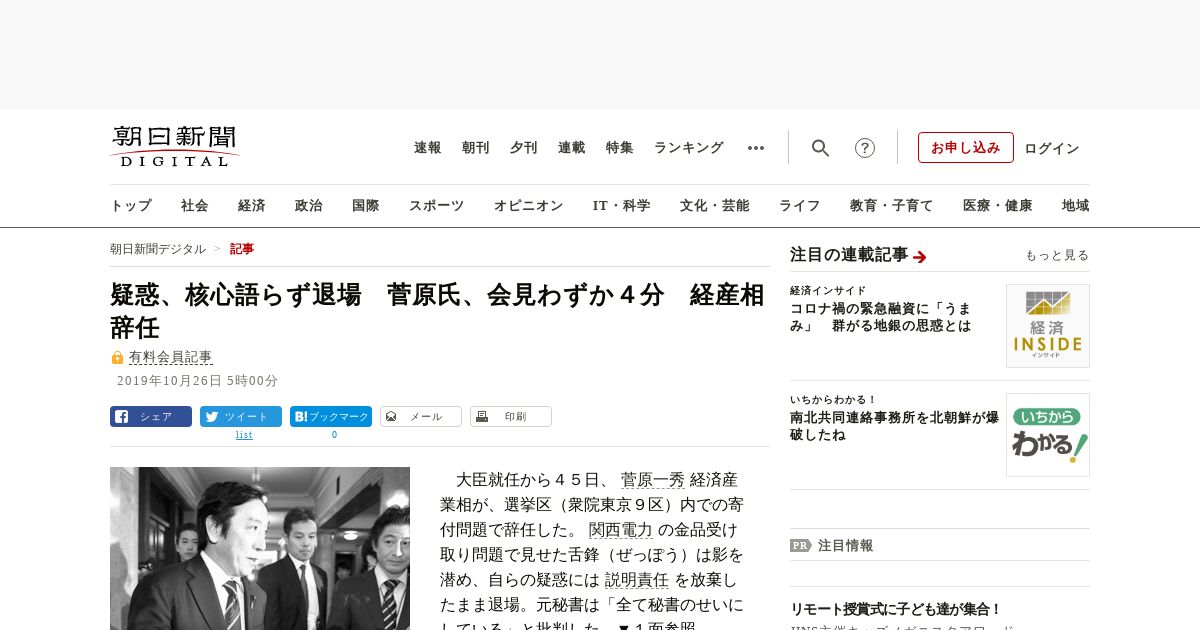Viewport: 1200px width, 630px height.
Task: Select the スポーツ navigation tab
Action: pos(437,206)
